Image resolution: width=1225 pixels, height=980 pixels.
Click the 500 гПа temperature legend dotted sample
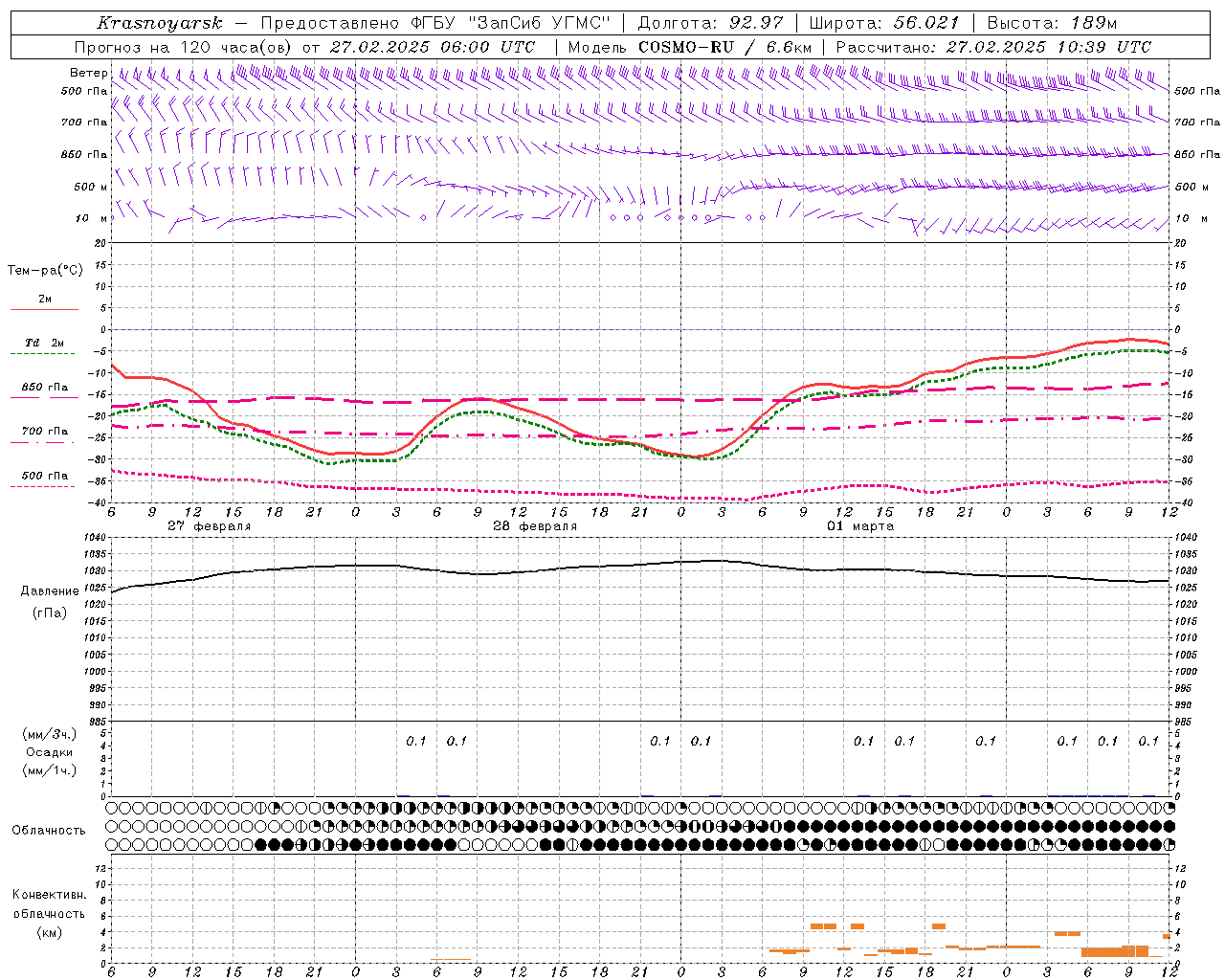click(x=44, y=486)
